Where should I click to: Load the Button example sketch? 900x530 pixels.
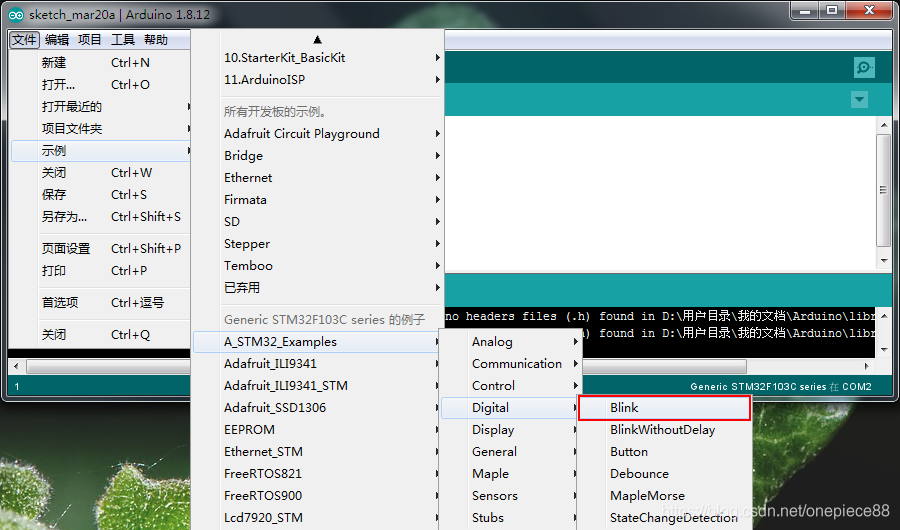[x=665, y=452]
